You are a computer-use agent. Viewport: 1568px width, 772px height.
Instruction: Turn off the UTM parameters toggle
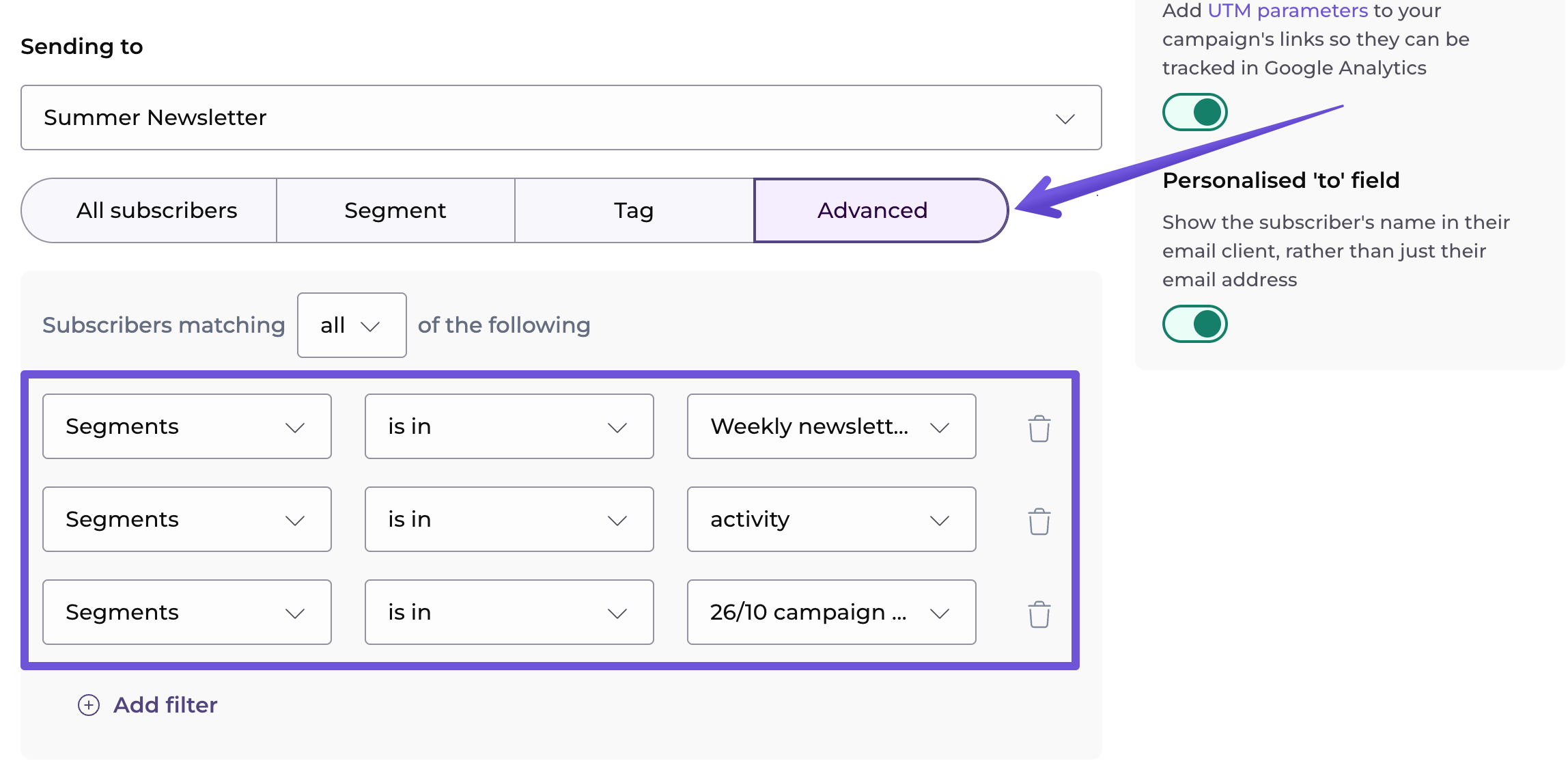coord(1194,113)
